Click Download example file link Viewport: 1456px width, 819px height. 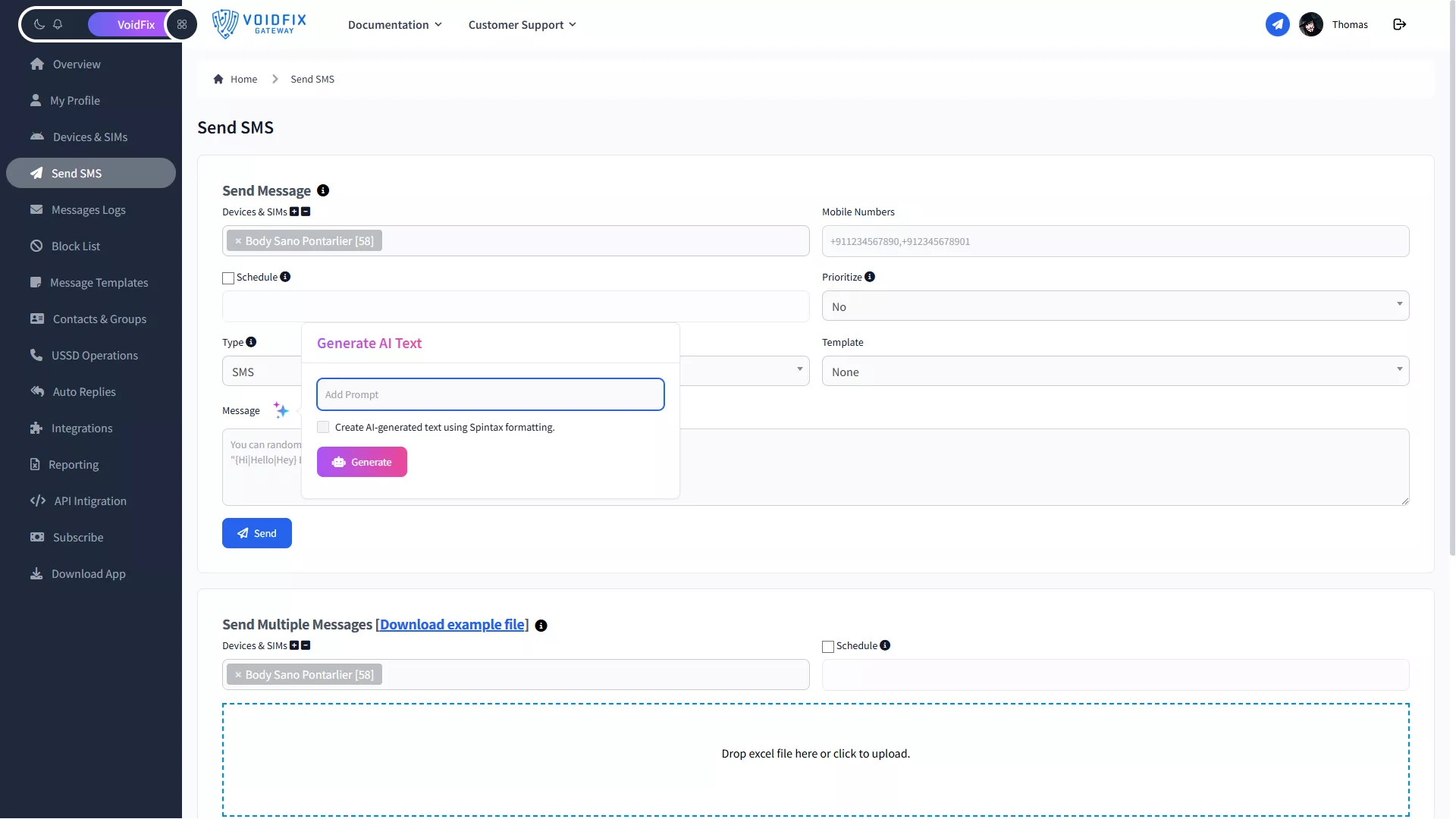coord(452,625)
